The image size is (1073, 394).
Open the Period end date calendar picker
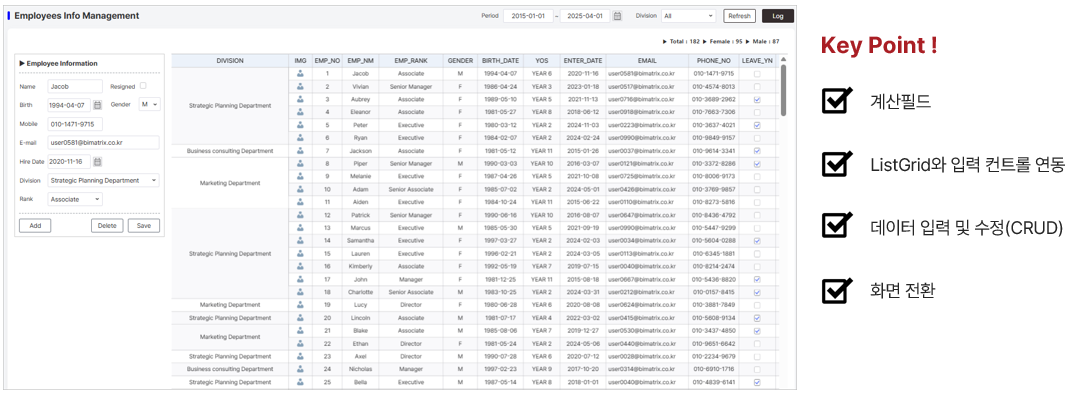pyautogui.click(x=617, y=16)
